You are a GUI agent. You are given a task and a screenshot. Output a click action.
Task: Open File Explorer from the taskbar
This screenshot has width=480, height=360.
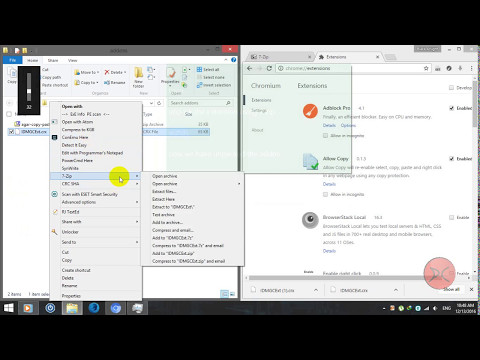(72, 308)
